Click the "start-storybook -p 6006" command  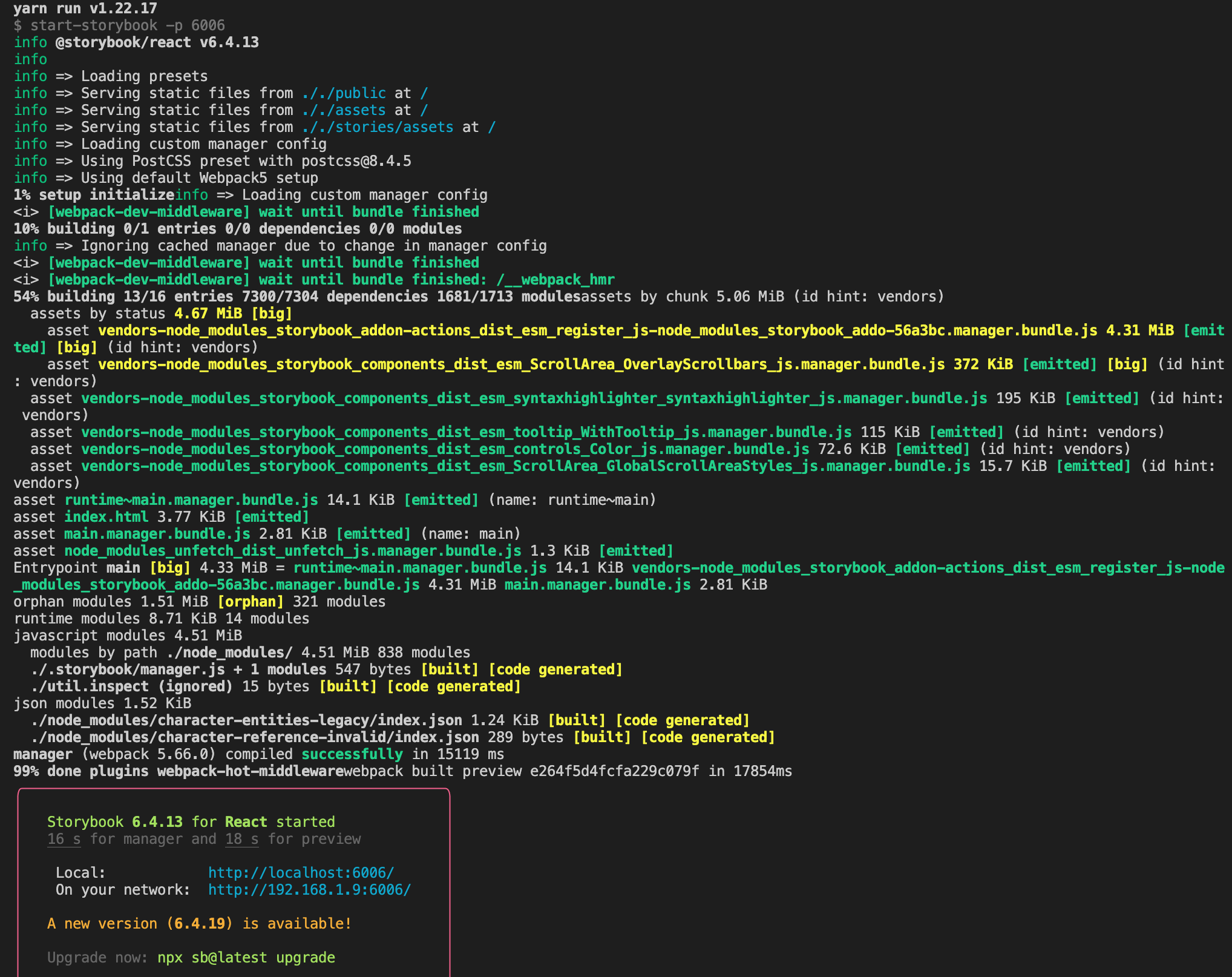coord(127,25)
